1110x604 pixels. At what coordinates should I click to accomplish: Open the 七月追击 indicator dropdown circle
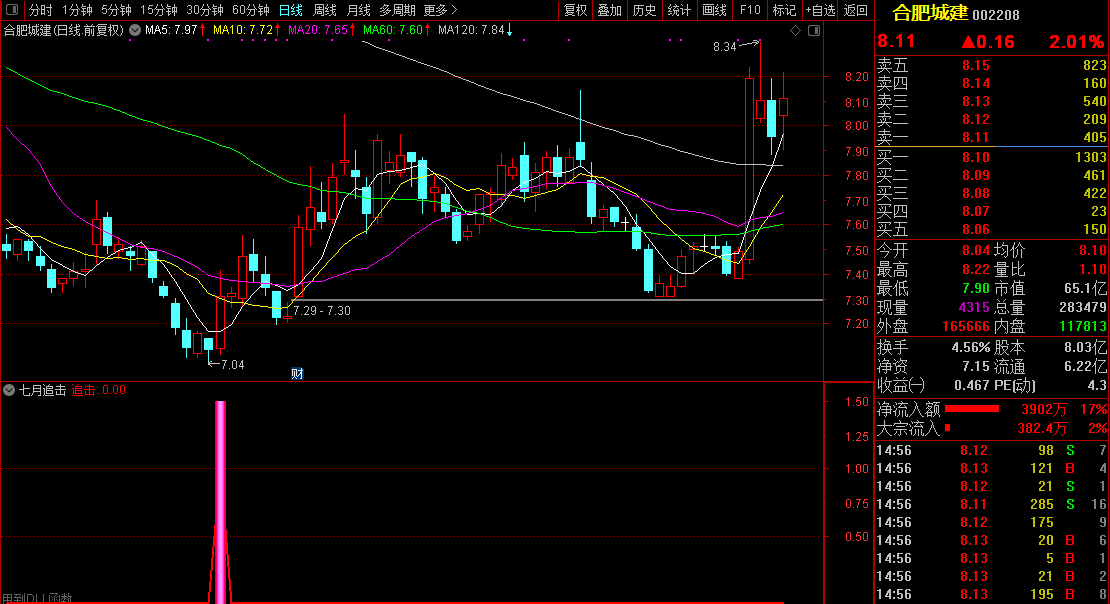click(8, 390)
